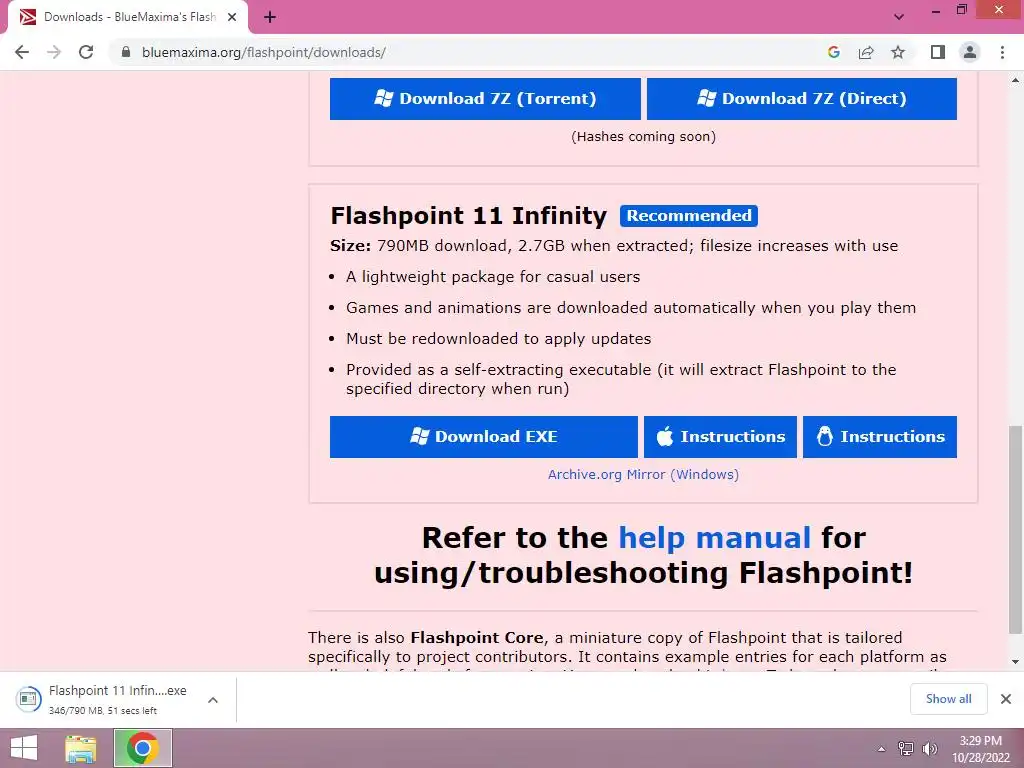Image resolution: width=1024 pixels, height=768 pixels.
Task: Open the Google icon in the address bar
Action: (833, 52)
